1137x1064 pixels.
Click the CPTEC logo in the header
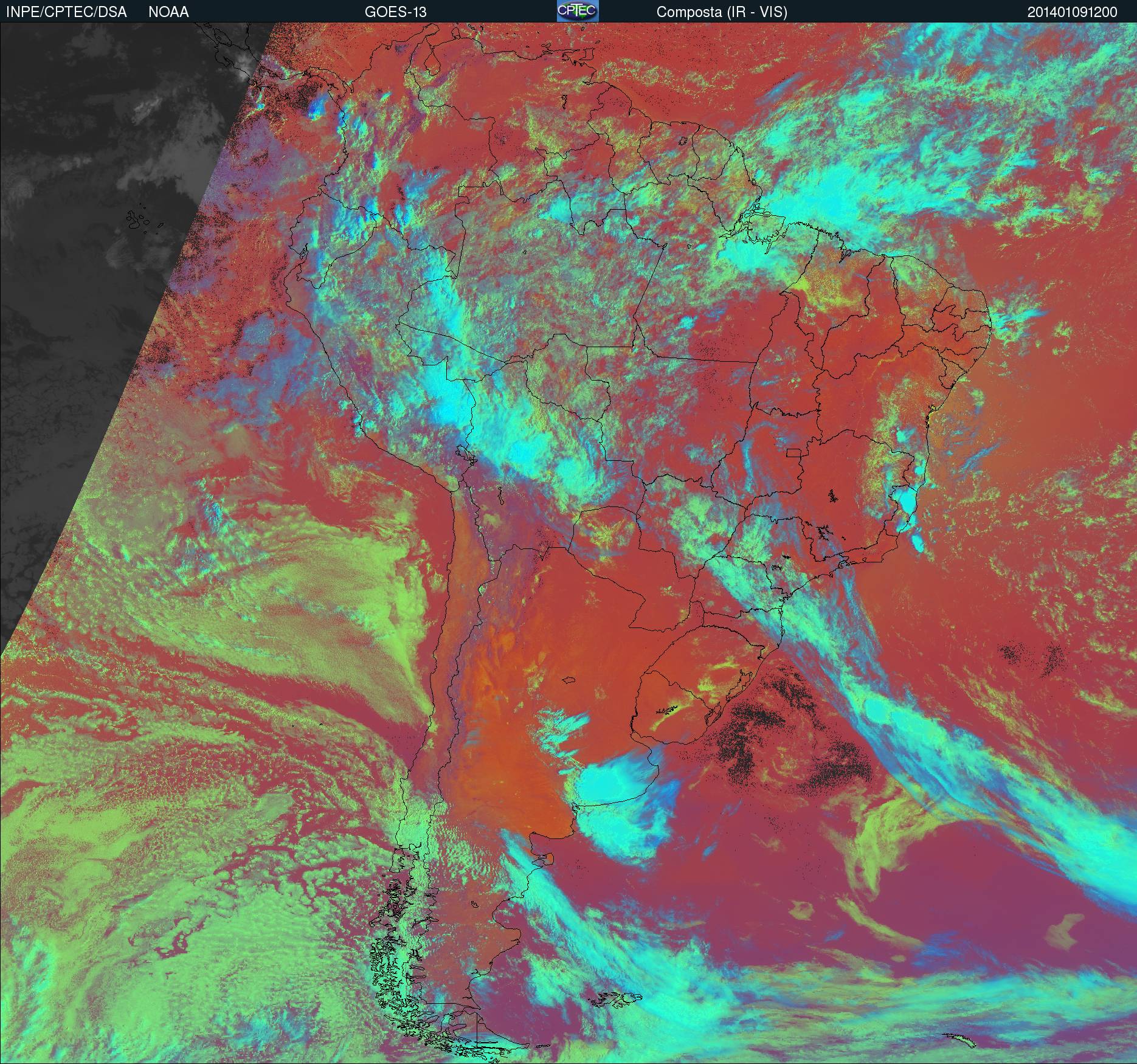[x=578, y=11]
